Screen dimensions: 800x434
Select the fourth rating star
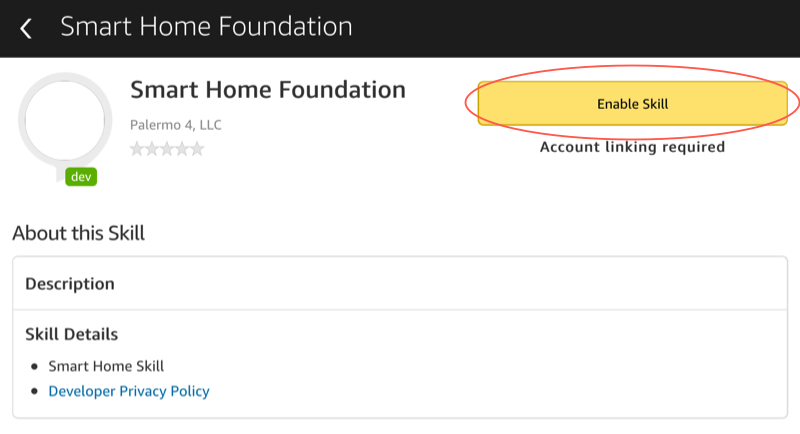click(182, 150)
